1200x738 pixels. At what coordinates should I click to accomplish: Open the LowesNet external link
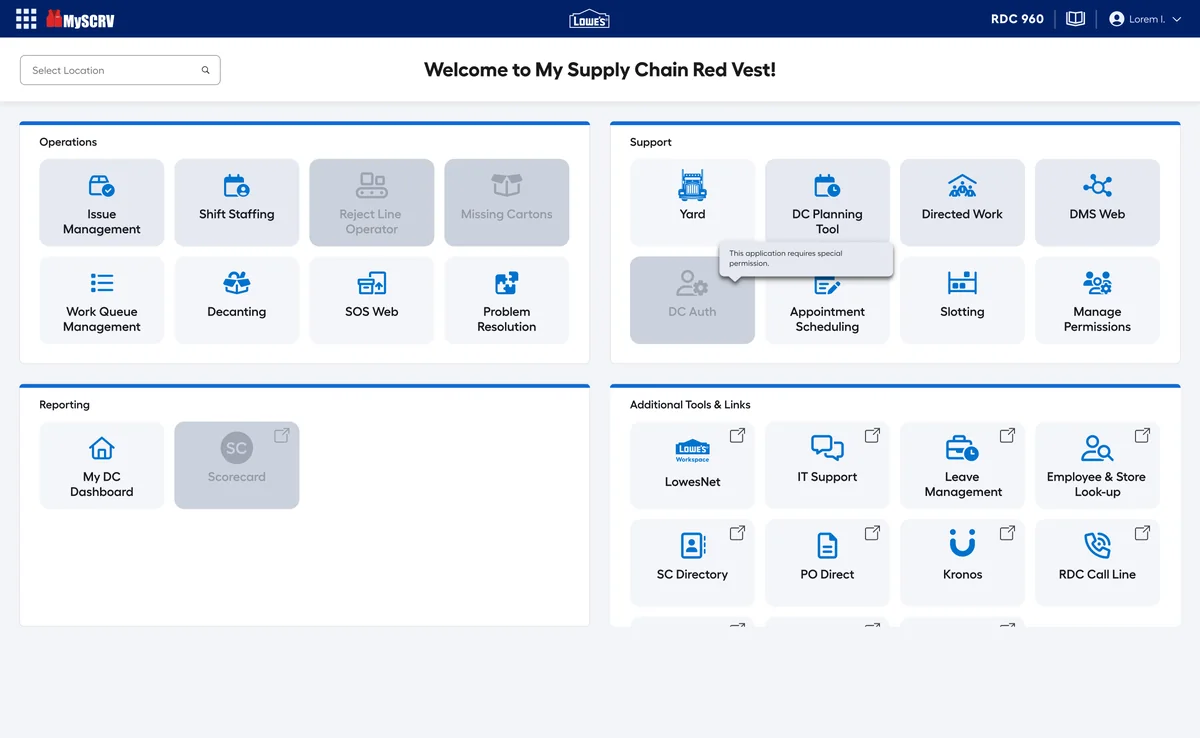tap(692, 465)
